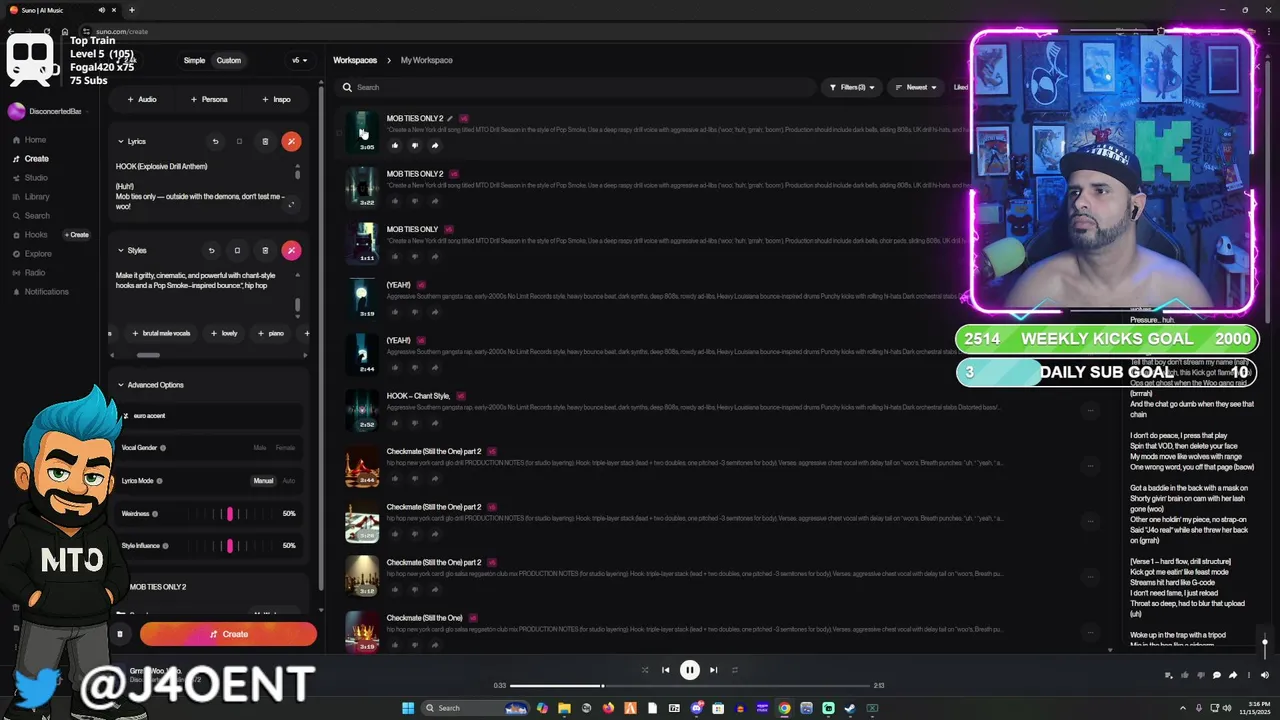1280x720 pixels.
Task: Go to Home in the sidebar
Action: 30,140
